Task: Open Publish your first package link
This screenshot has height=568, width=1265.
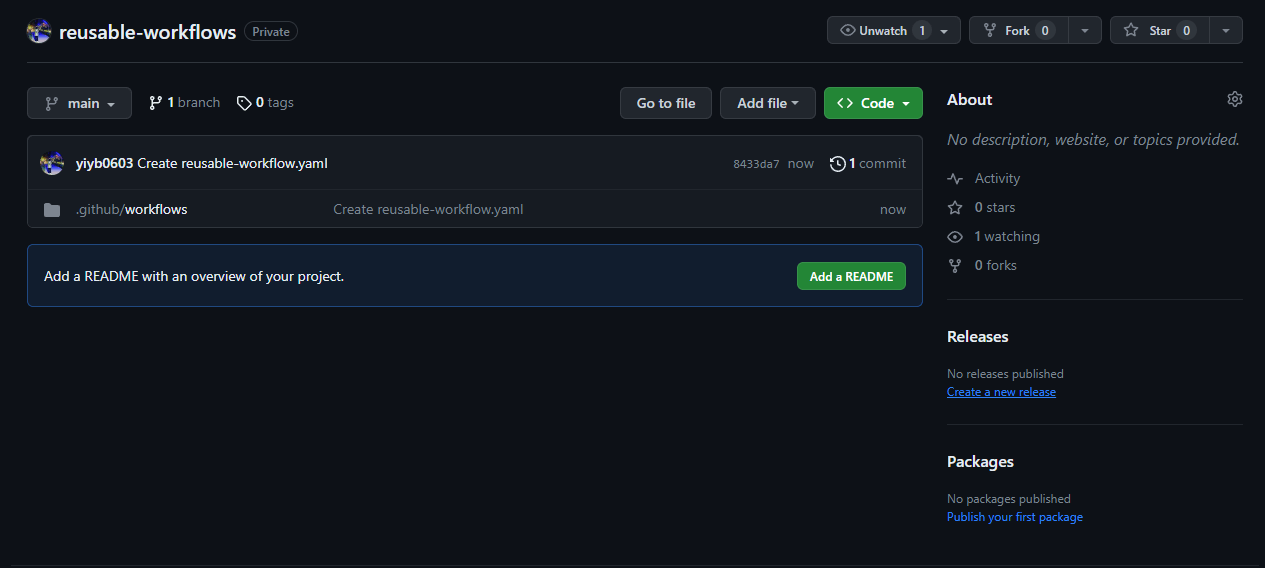Action: [1014, 517]
